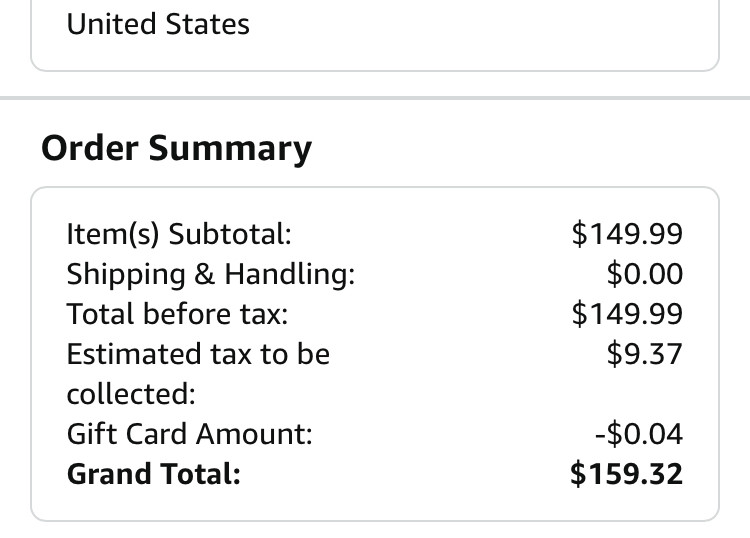Image resolution: width=750 pixels, height=538 pixels.
Task: Select the Grand Total label
Action: click(x=154, y=474)
